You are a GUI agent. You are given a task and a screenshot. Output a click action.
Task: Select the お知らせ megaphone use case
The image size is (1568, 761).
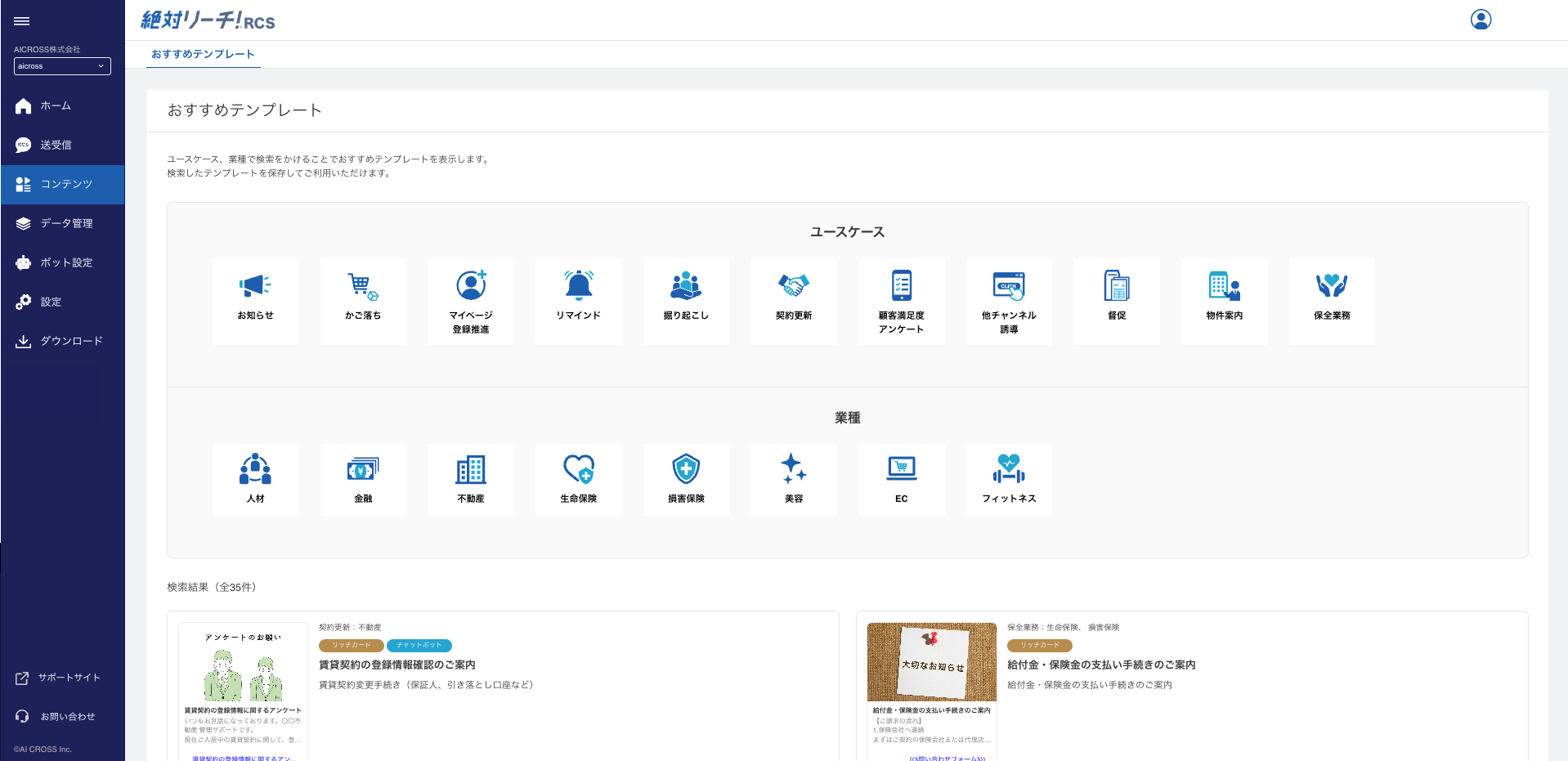coord(255,300)
